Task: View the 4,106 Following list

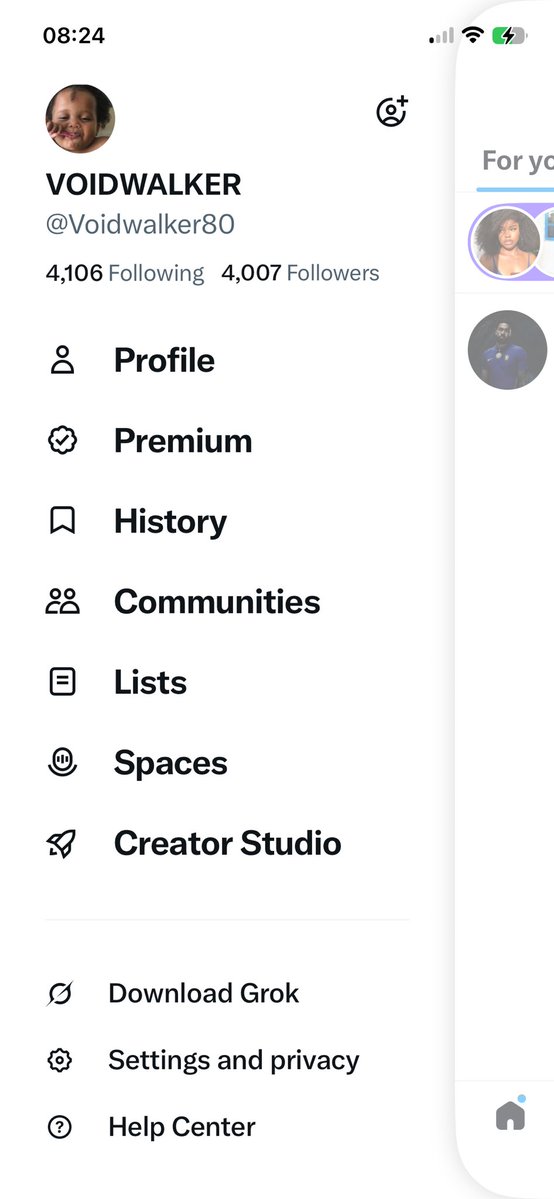Action: pos(125,273)
